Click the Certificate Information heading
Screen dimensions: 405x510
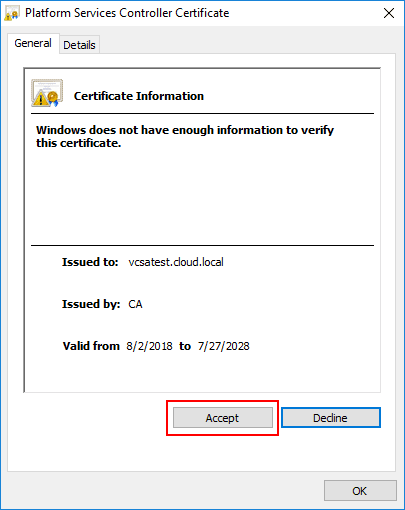click(x=139, y=96)
